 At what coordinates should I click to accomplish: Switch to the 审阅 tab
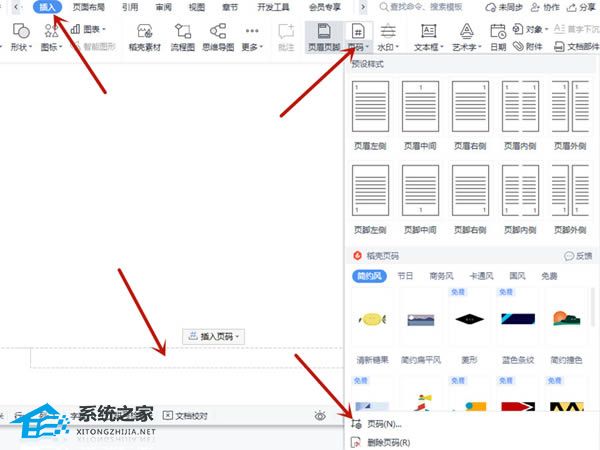coord(163,7)
